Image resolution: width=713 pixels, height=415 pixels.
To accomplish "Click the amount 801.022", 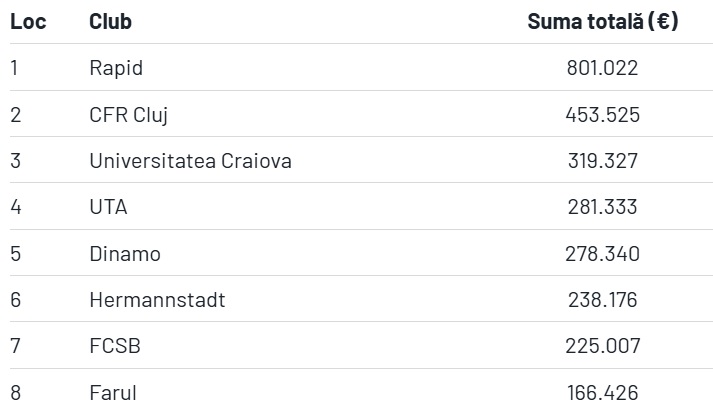I will (603, 68).
